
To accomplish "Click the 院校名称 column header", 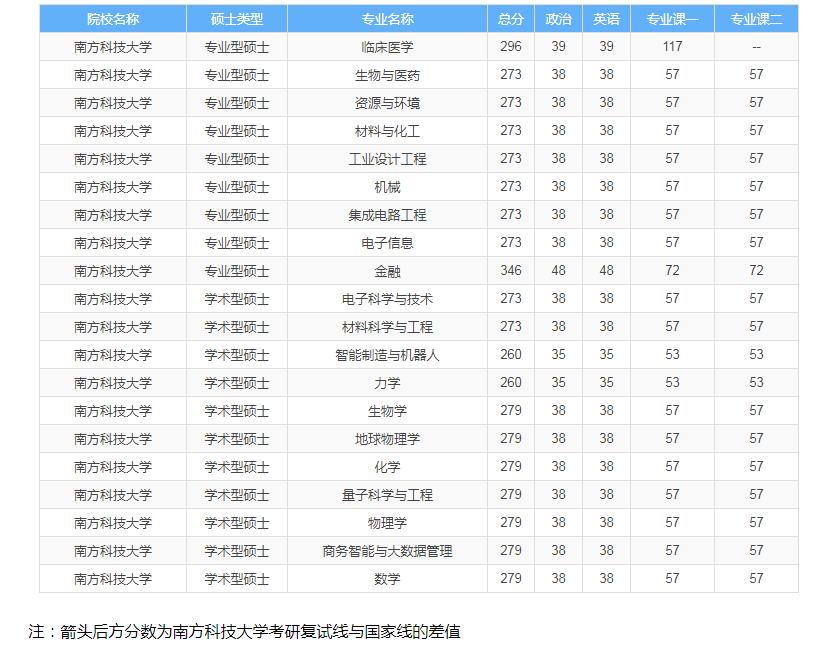I will click(113, 19).
